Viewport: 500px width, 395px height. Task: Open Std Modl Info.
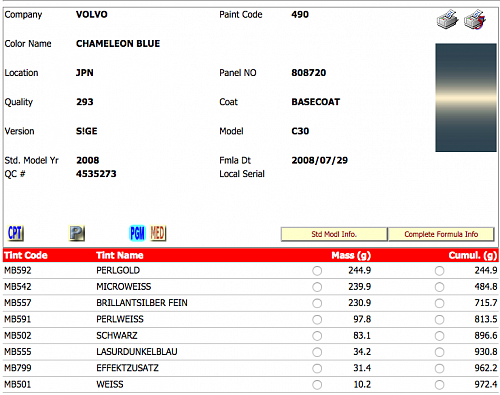[x=334, y=234]
